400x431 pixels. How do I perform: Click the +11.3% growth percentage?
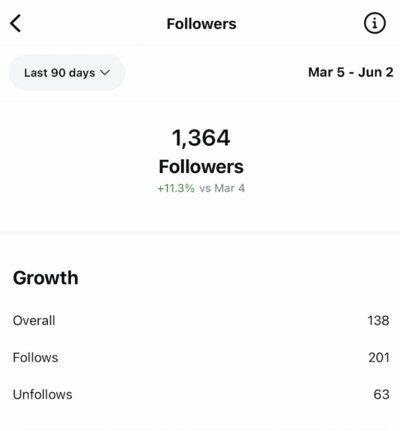point(176,188)
